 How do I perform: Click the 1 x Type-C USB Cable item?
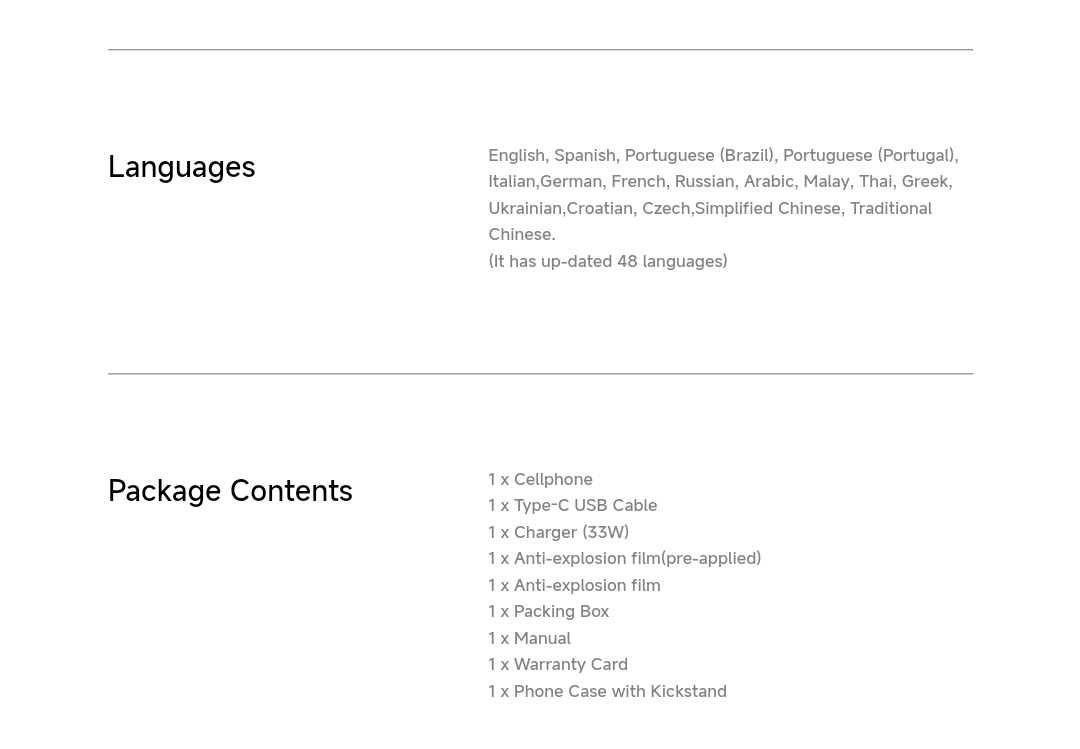pos(572,506)
